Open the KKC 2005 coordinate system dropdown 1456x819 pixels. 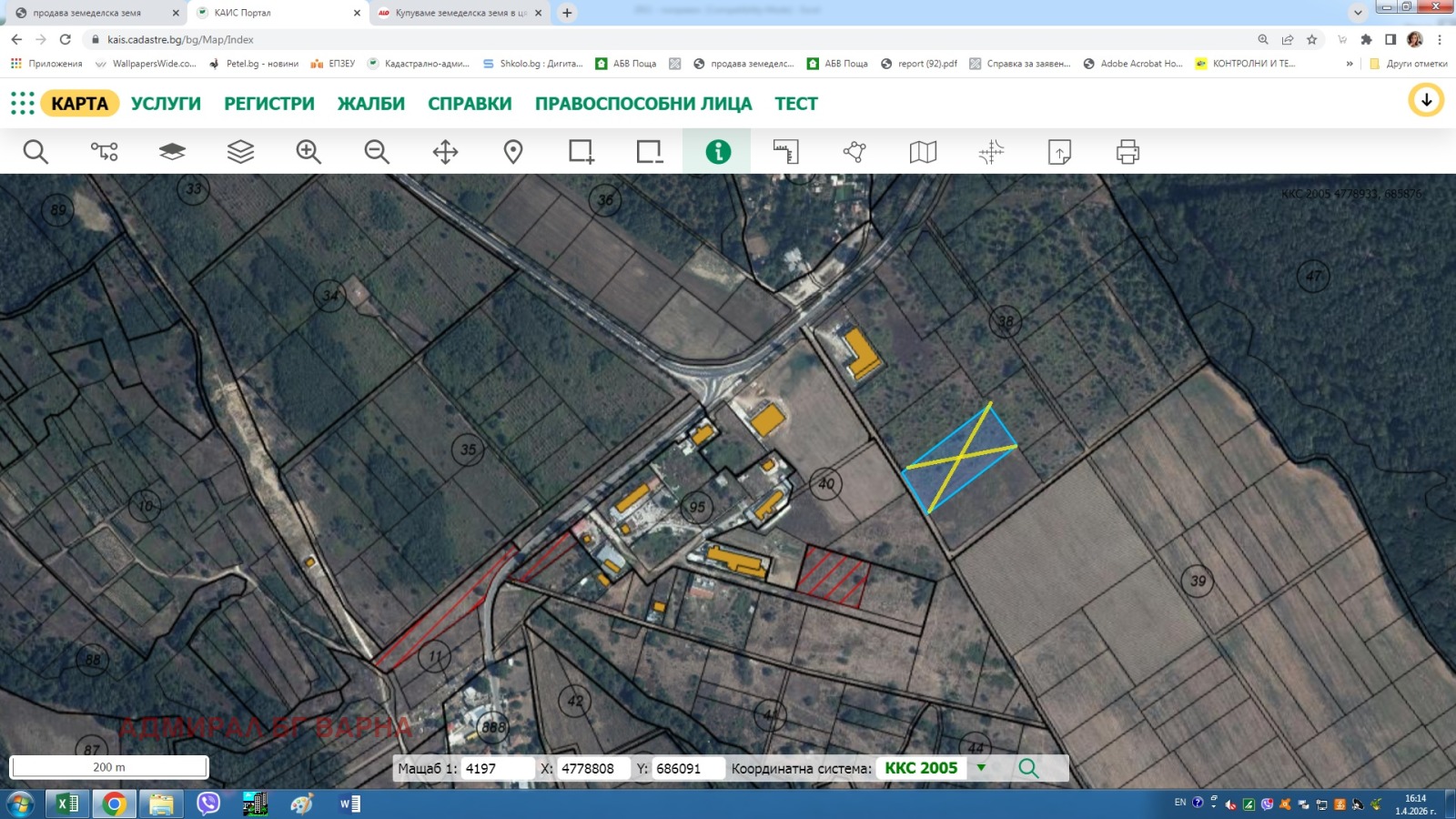[x=980, y=767]
